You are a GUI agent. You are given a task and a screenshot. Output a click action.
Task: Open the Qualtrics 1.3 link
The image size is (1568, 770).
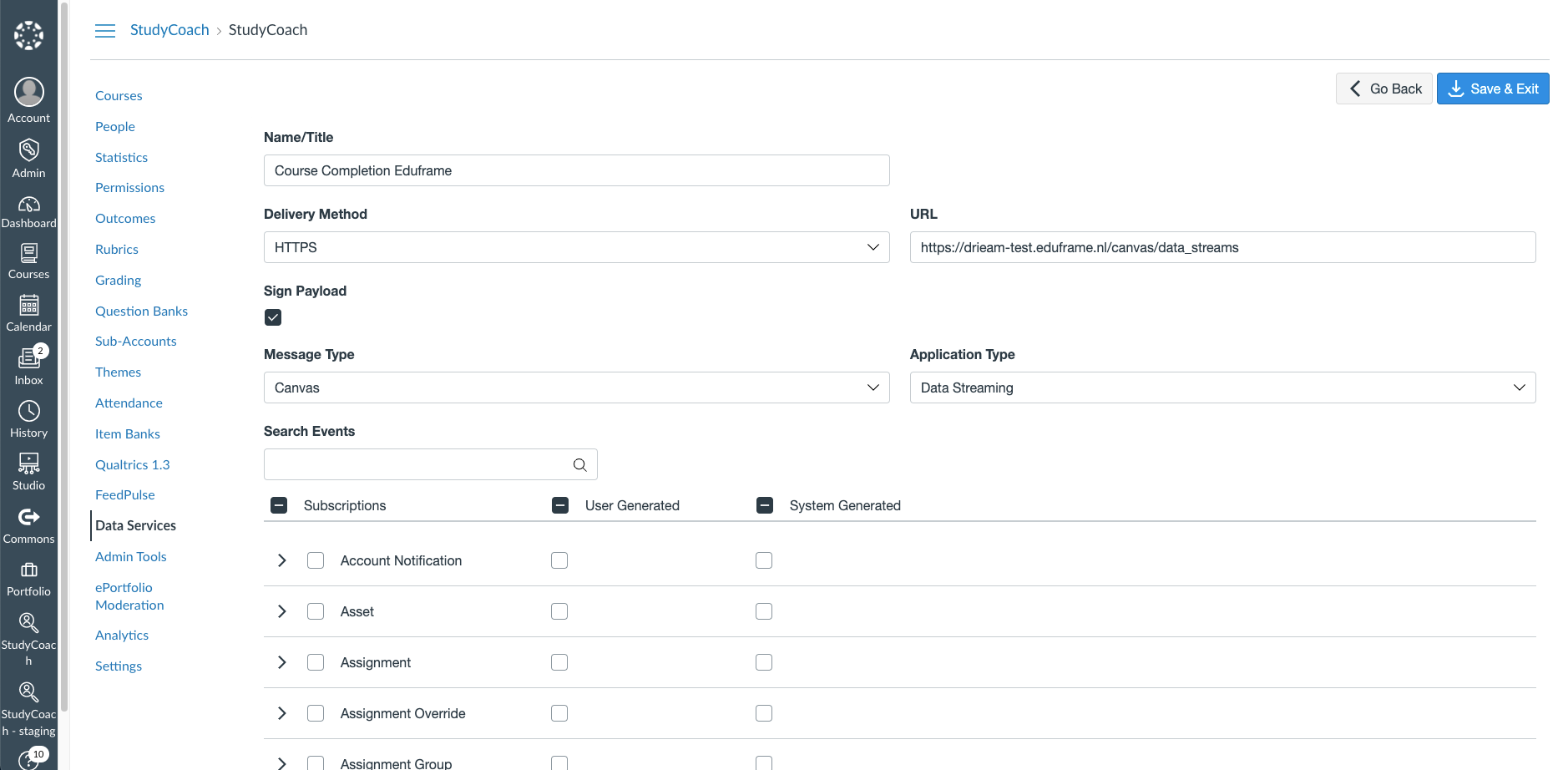point(132,465)
